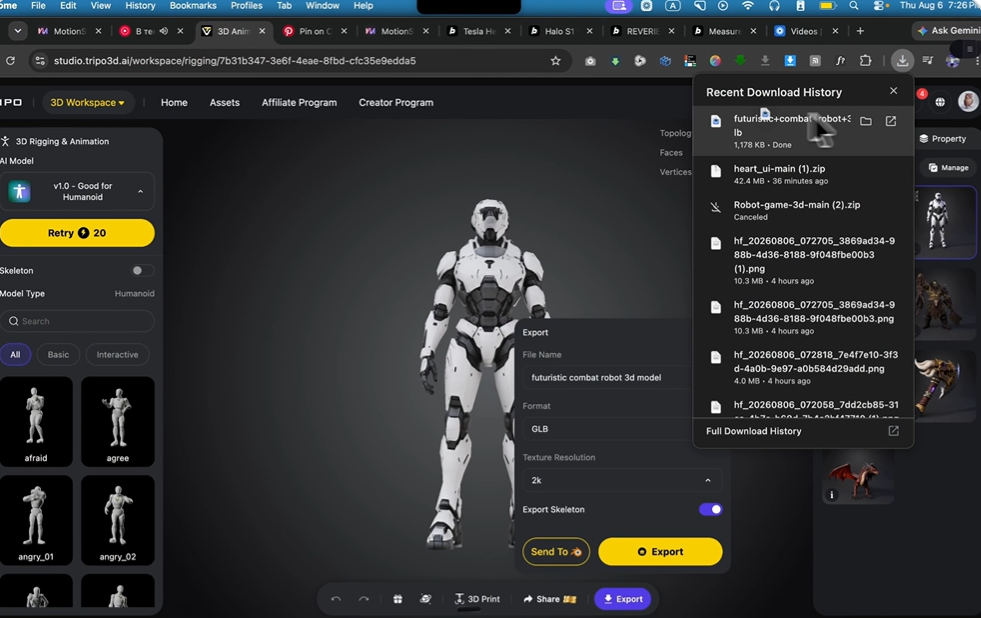The image size is (981, 618).
Task: Click the purple Export button in toolbar
Action: tap(623, 599)
